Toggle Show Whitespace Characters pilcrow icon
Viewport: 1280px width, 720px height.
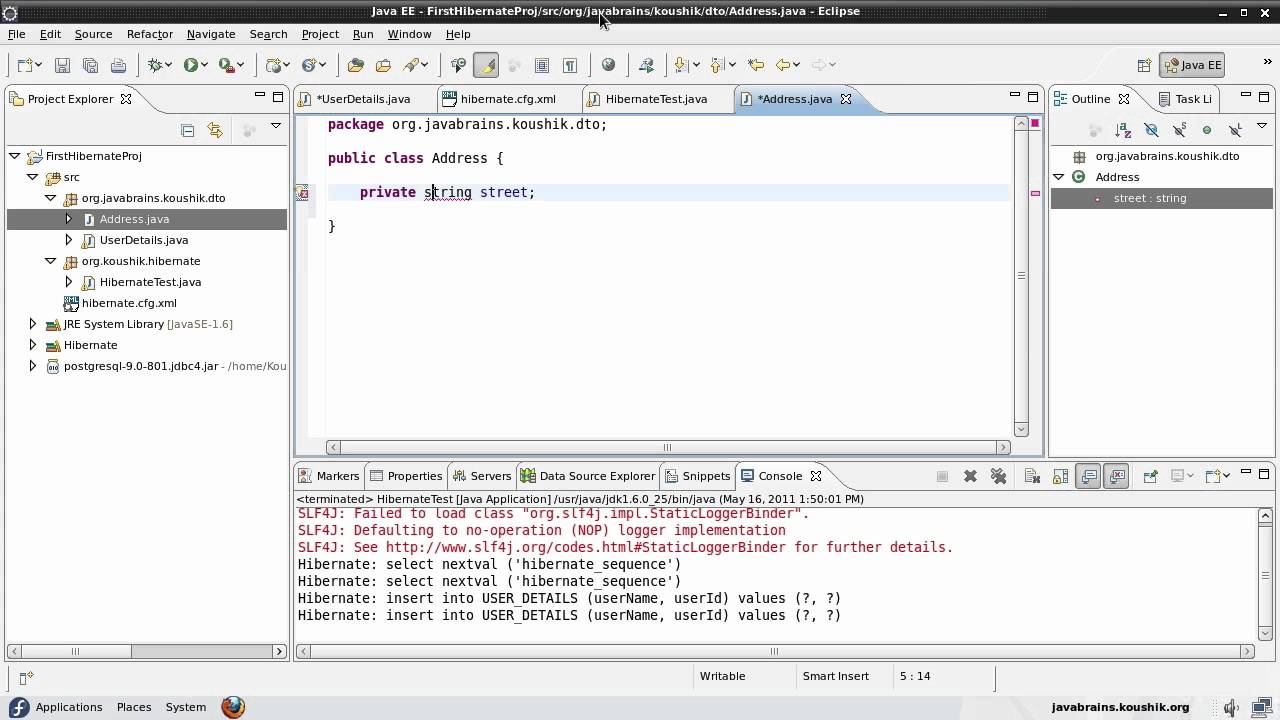(x=570, y=65)
